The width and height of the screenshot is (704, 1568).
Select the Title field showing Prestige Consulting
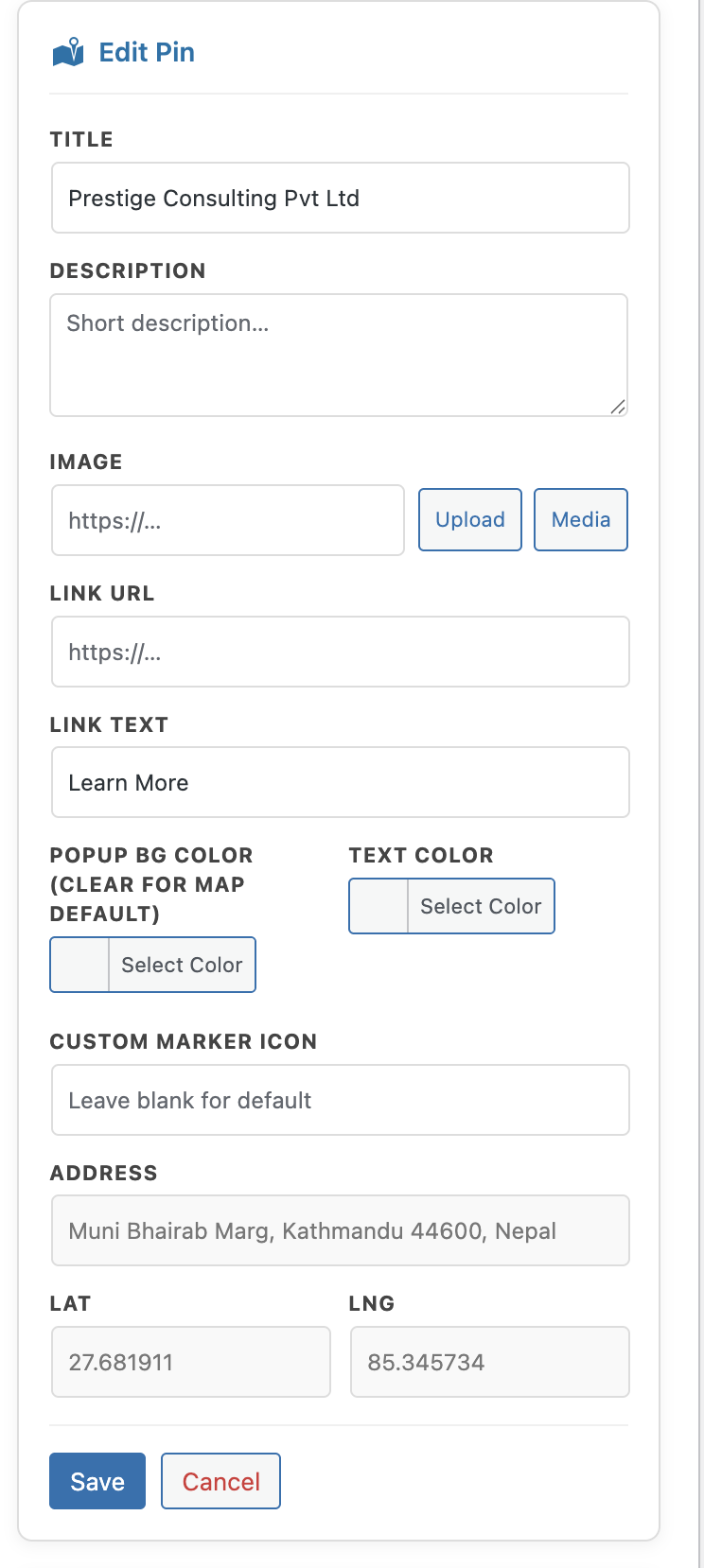pyautogui.click(x=340, y=198)
